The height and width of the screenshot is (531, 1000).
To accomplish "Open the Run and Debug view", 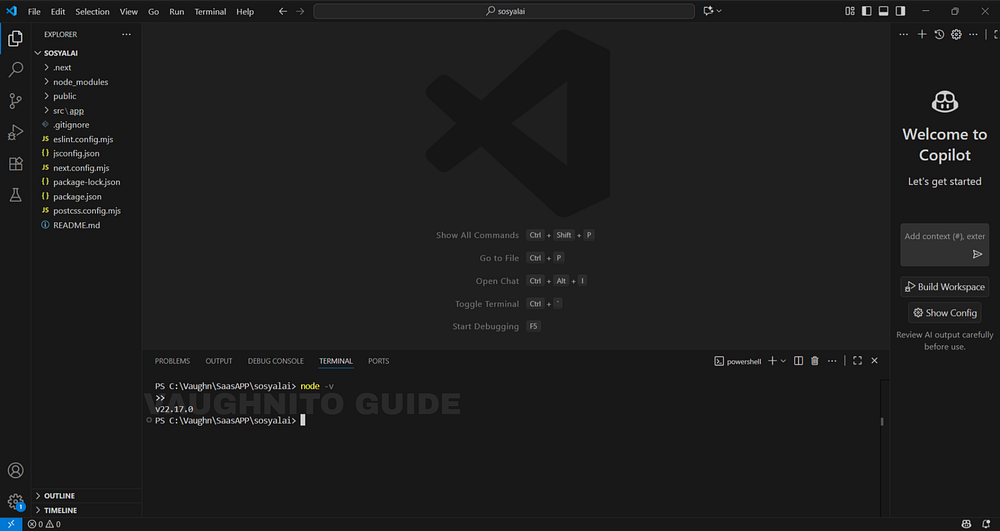I will pyautogui.click(x=15, y=132).
